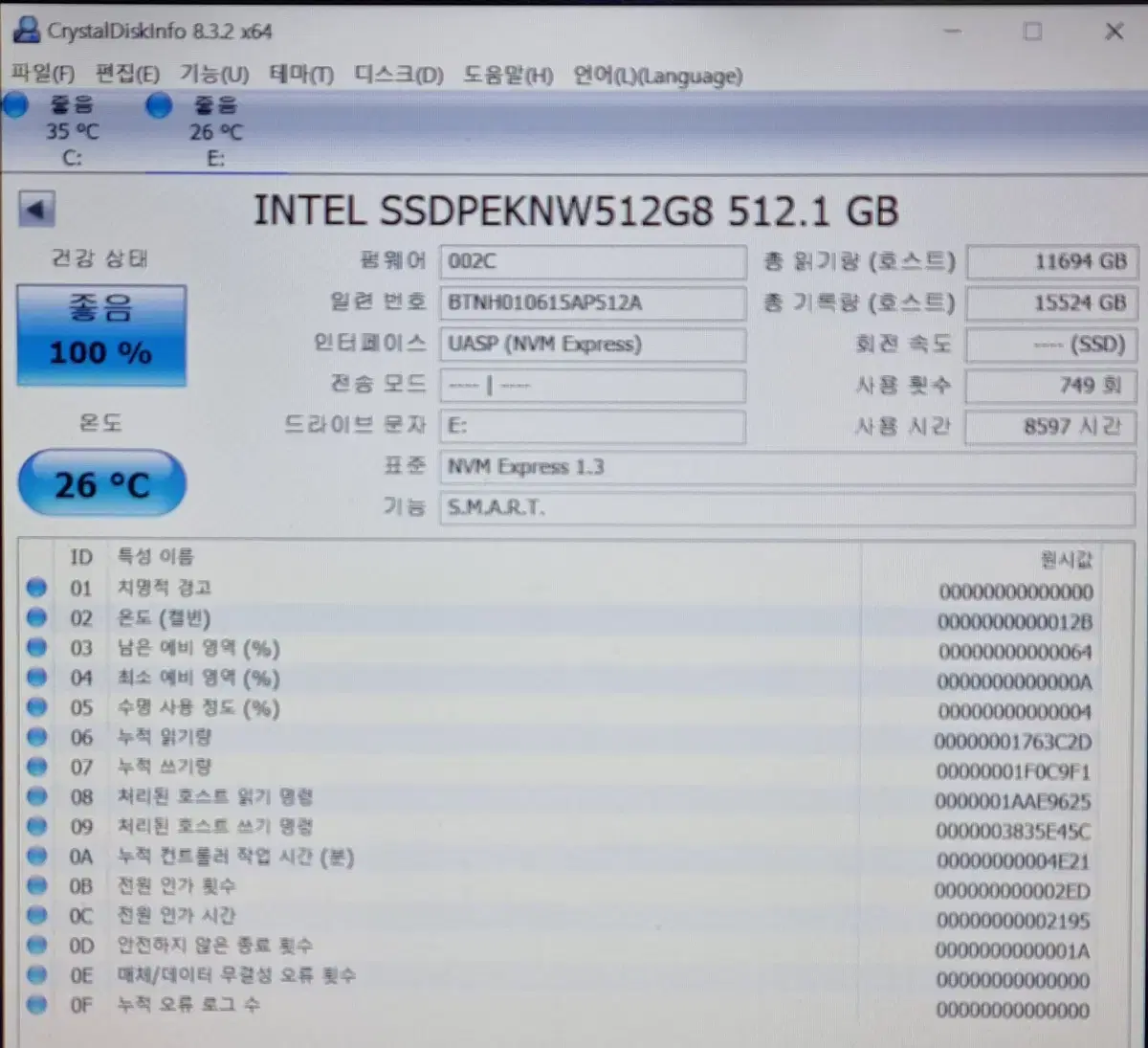Click the status circle of attribute ID 08
This screenshot has height=1048, width=1148.
[x=36, y=796]
